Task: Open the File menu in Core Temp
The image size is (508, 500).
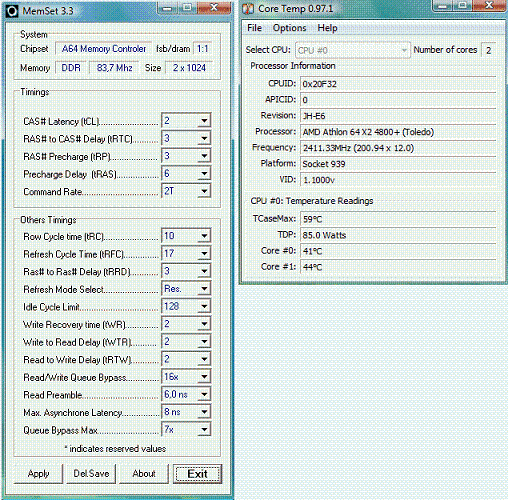Action: (x=254, y=28)
